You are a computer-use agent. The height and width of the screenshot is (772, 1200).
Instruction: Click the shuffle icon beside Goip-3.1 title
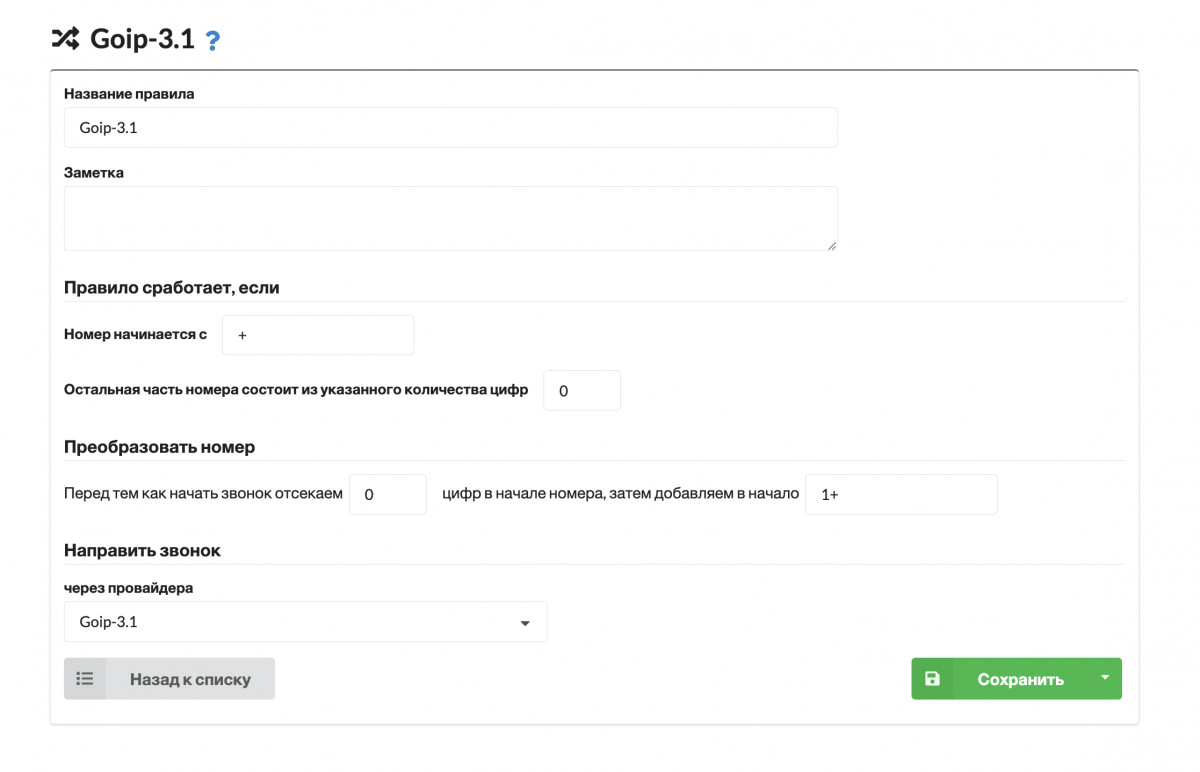(x=64, y=39)
